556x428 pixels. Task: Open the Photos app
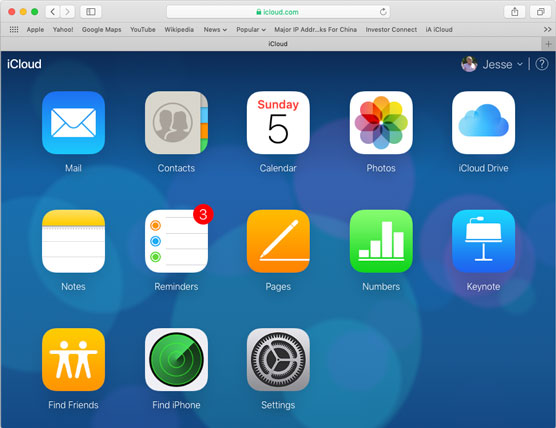pos(381,123)
